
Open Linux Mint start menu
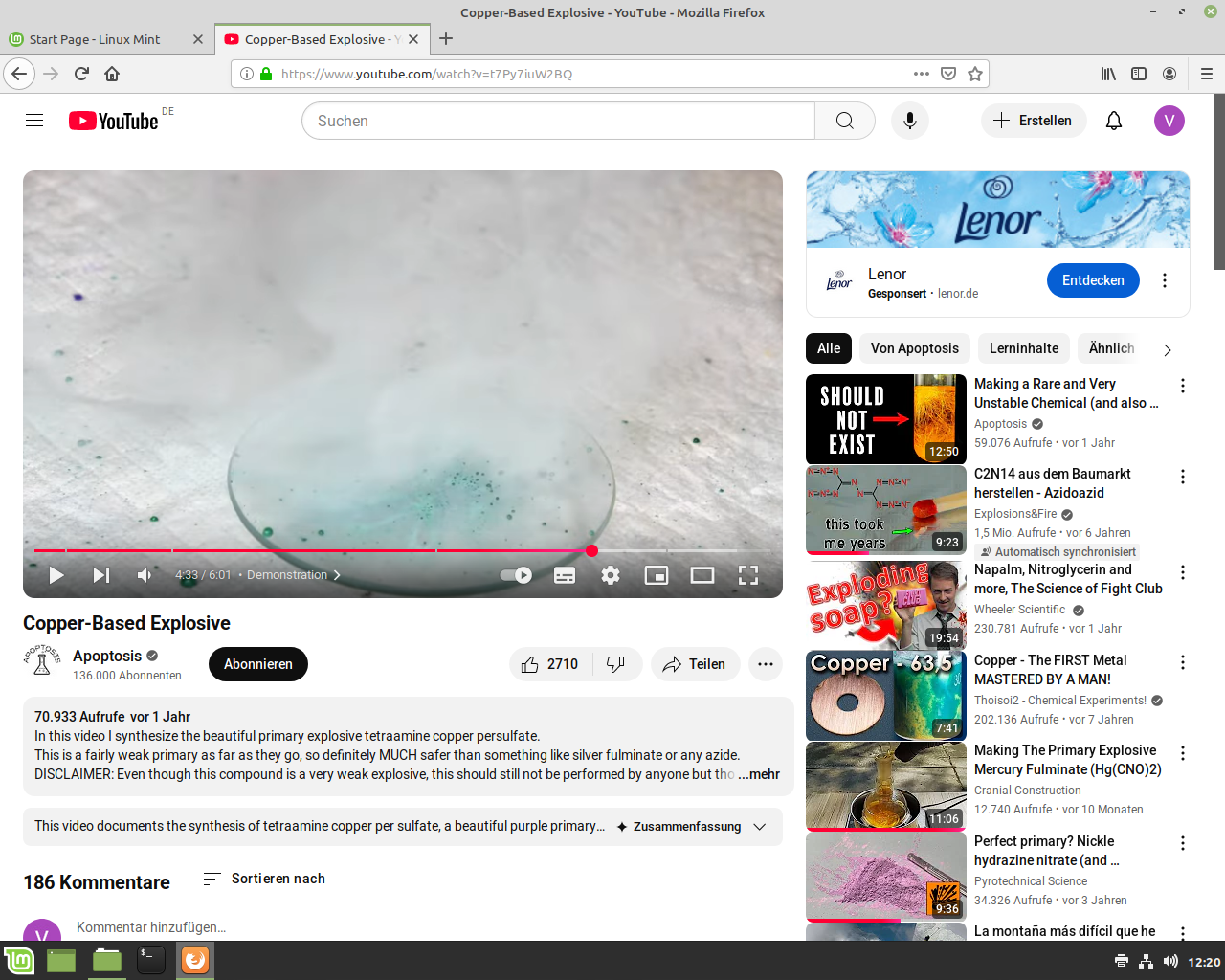19,960
